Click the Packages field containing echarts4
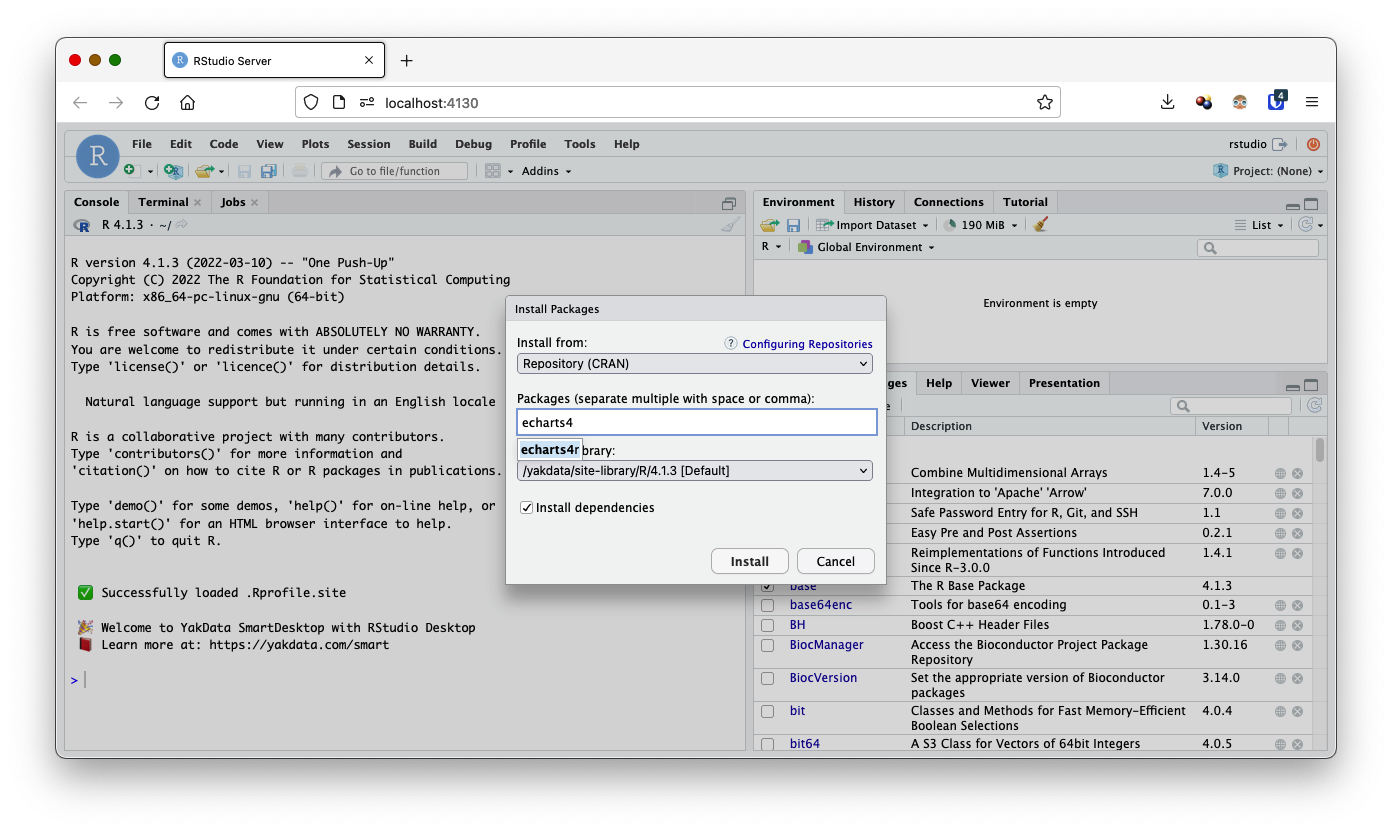1392x832 pixels. click(697, 422)
